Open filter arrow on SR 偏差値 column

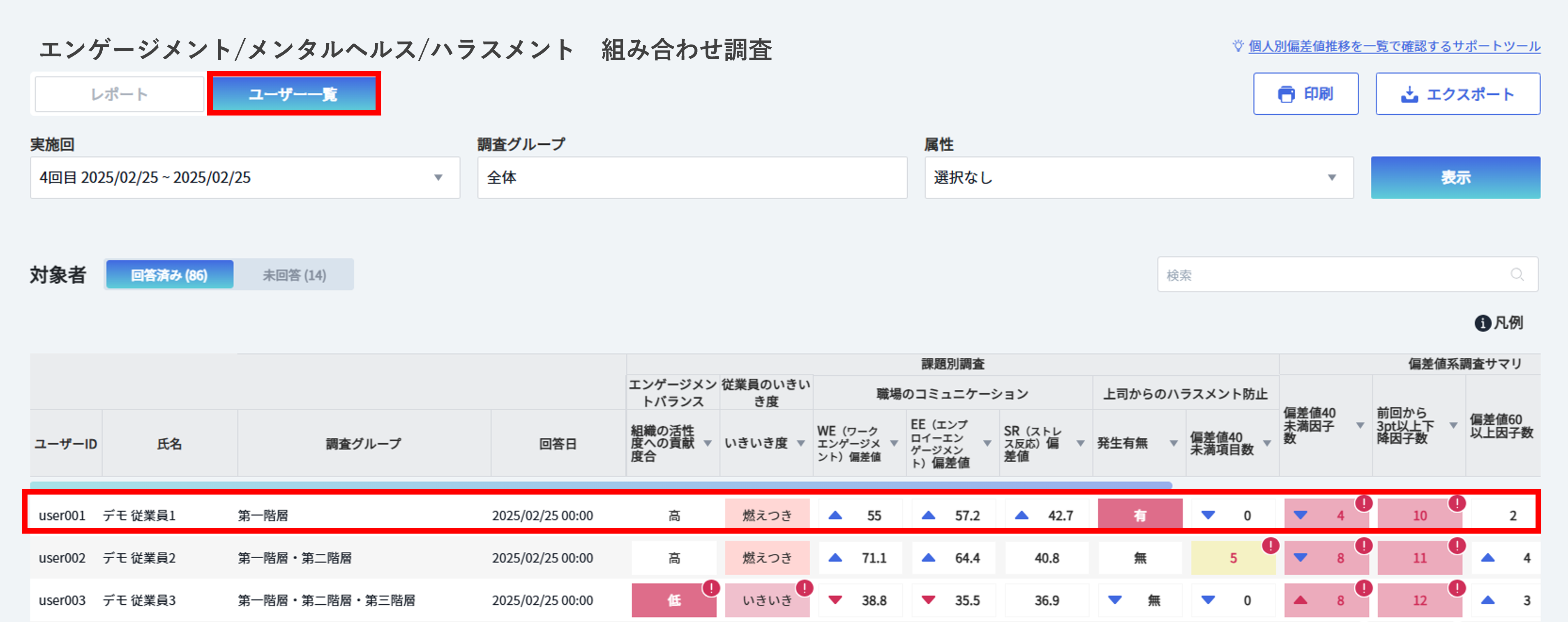(1080, 444)
